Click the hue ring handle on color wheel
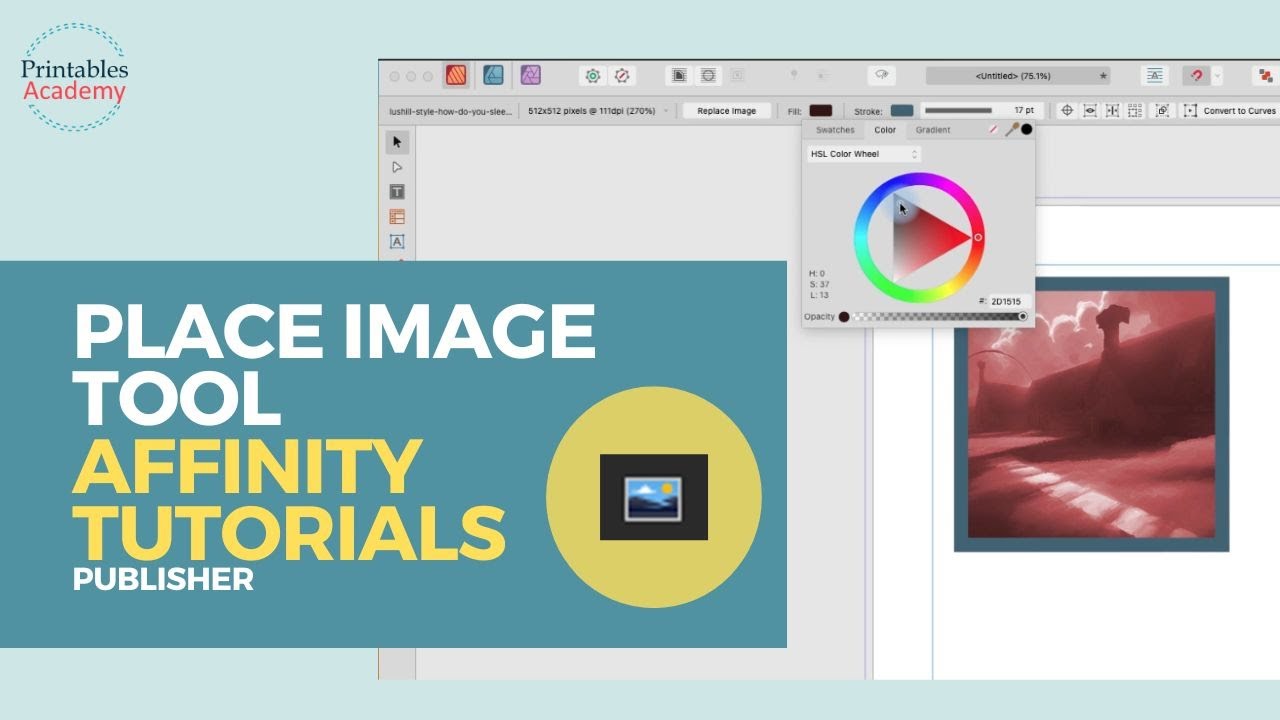 [x=978, y=238]
